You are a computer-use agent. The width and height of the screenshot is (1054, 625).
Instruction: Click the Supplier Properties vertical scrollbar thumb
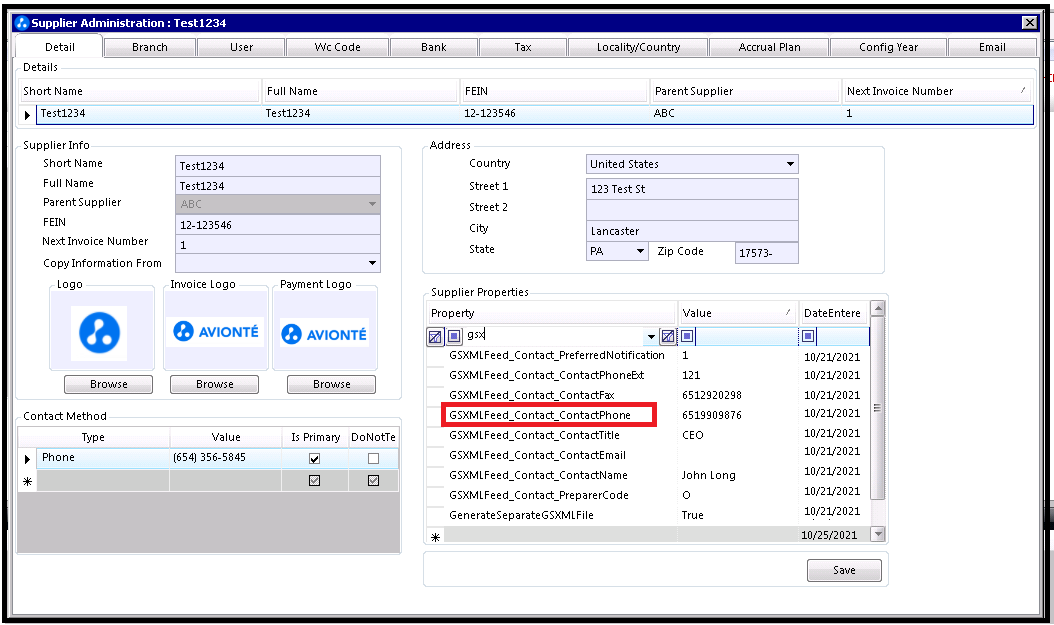pos(877,409)
